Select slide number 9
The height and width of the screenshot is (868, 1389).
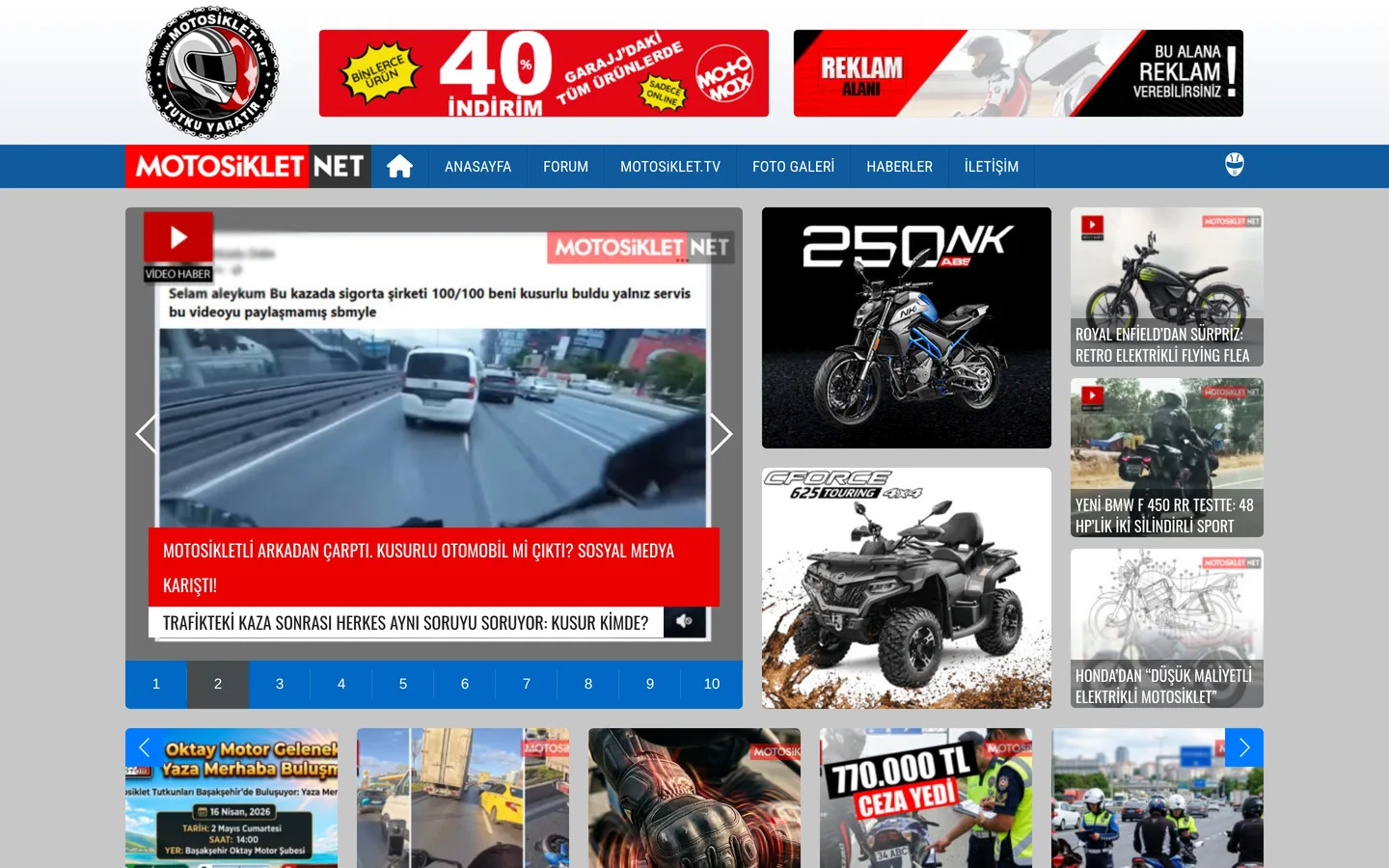650,684
